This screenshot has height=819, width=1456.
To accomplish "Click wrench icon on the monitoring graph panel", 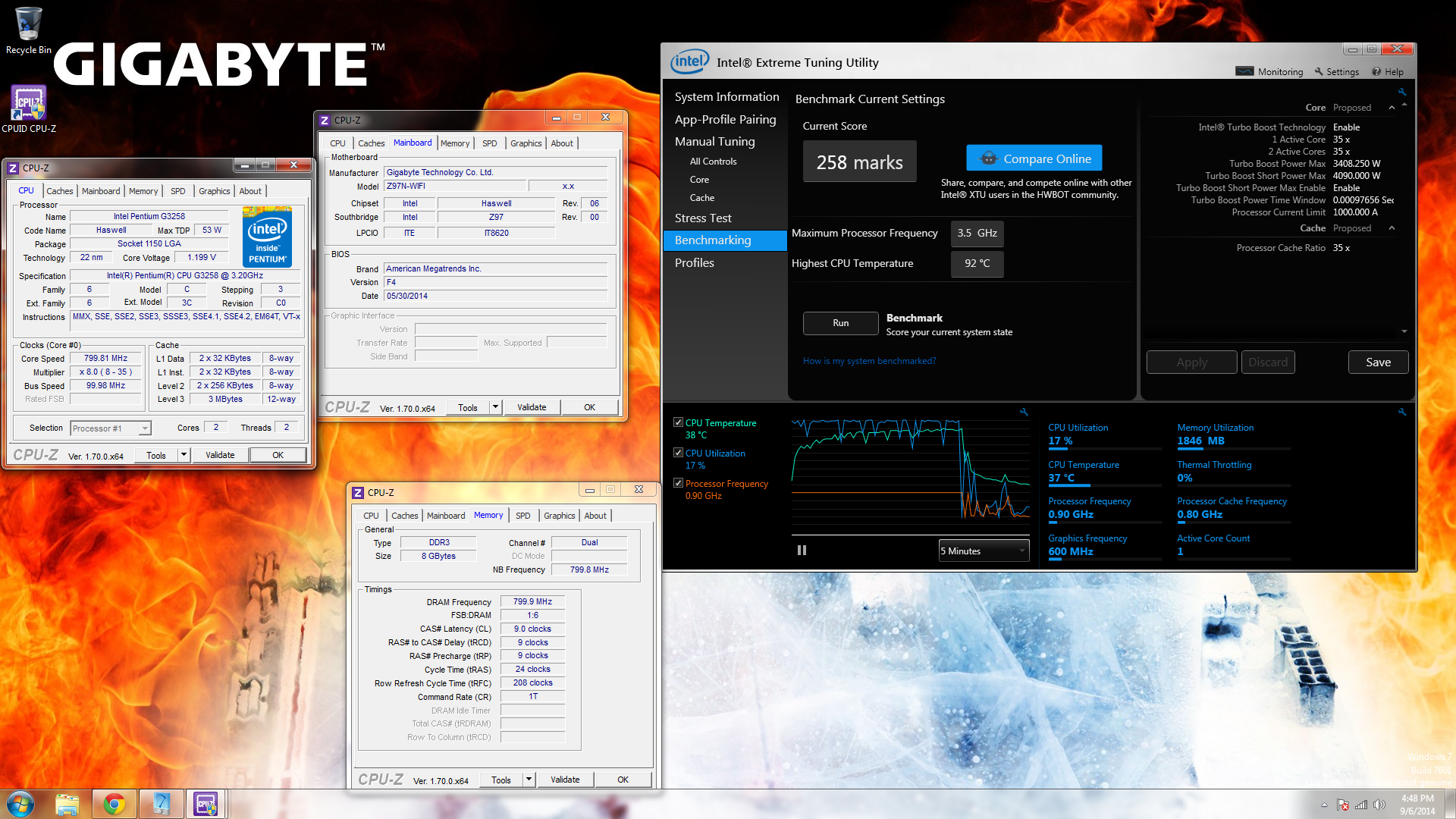I will coord(1024,412).
